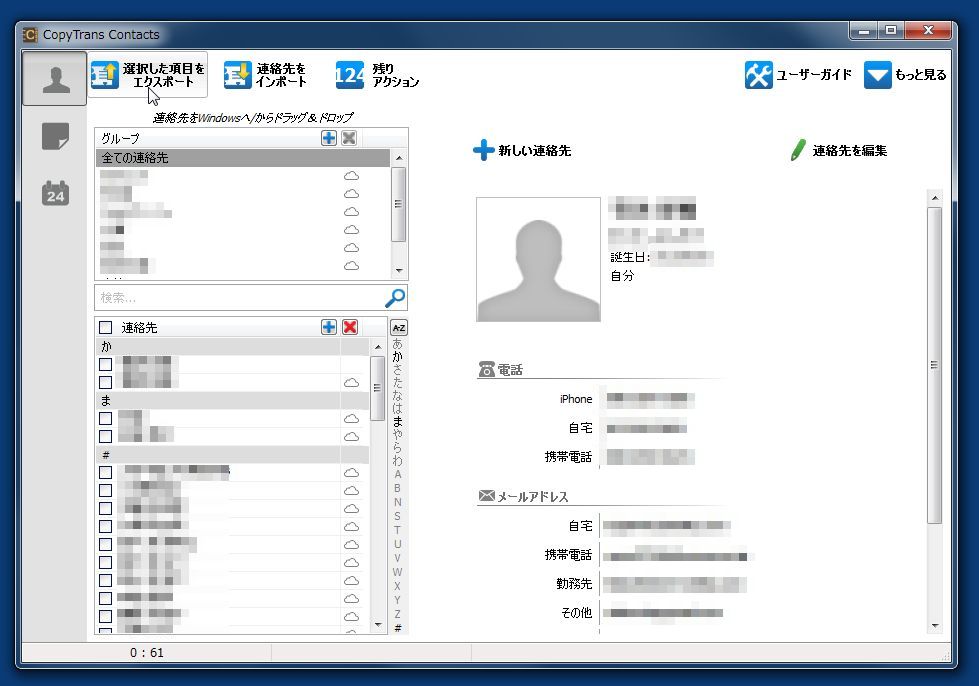
Task: Jump to letter W in the alphabet index
Action: click(398, 572)
